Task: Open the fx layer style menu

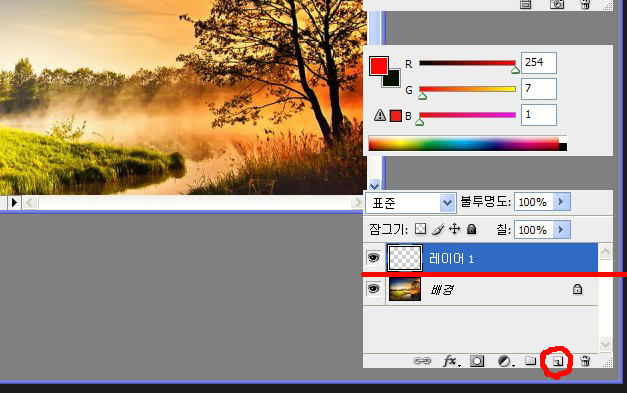Action: (x=451, y=361)
